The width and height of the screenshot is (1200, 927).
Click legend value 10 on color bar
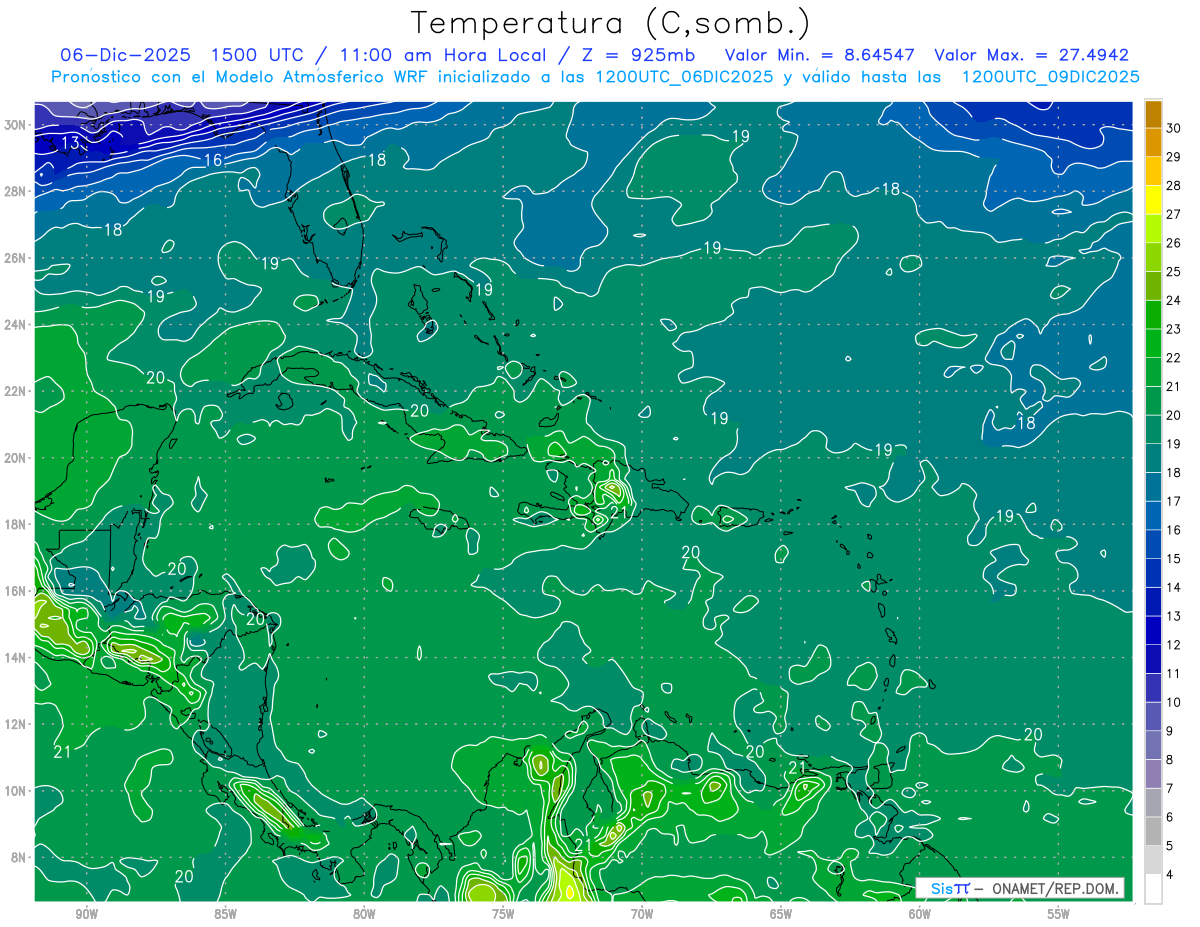1174,702
